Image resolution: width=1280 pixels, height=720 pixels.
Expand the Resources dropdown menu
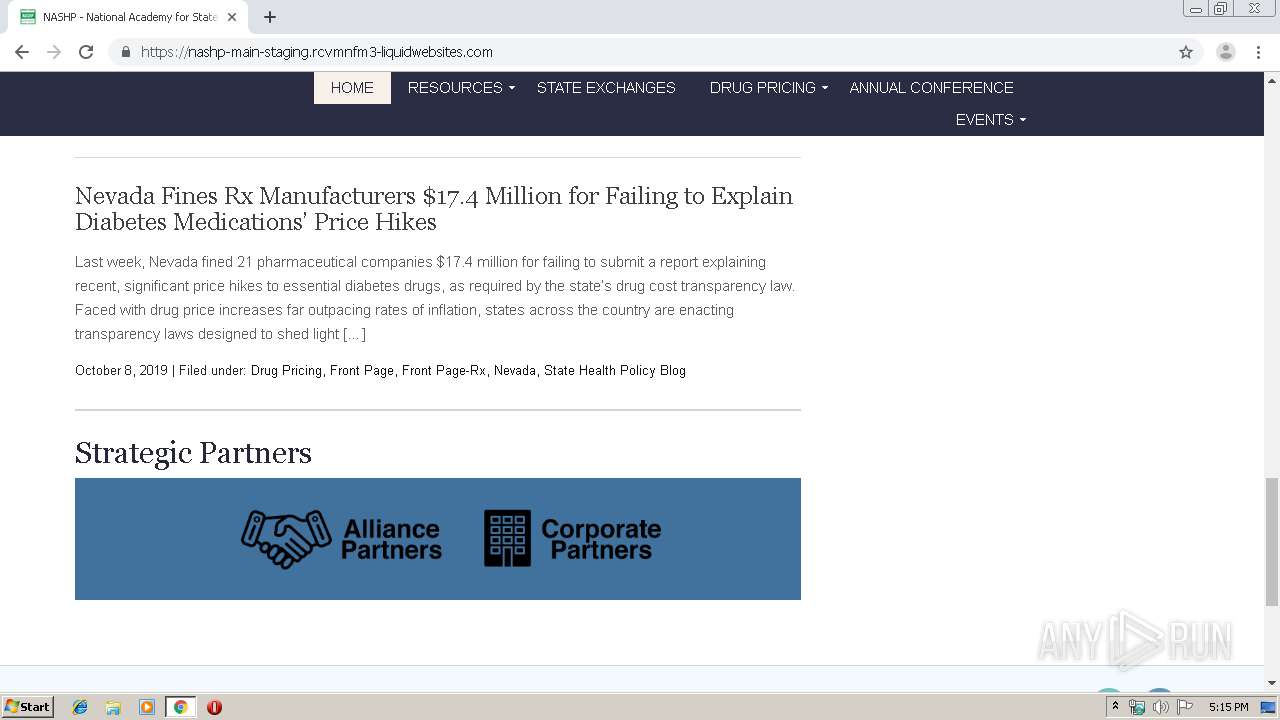click(x=461, y=88)
